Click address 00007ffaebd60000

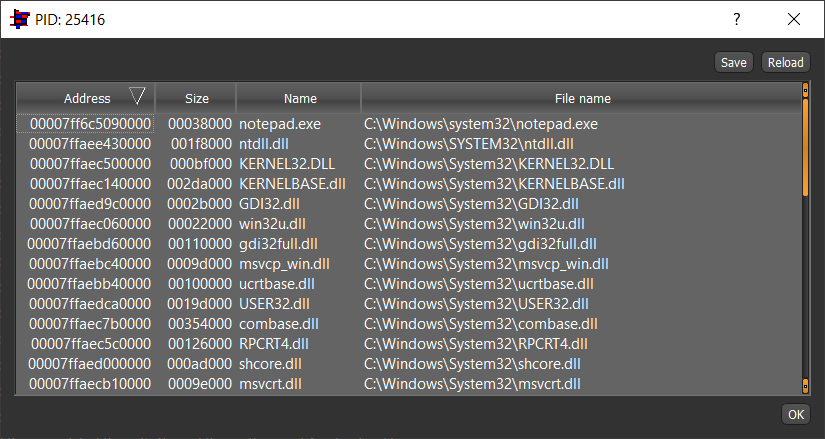click(89, 244)
